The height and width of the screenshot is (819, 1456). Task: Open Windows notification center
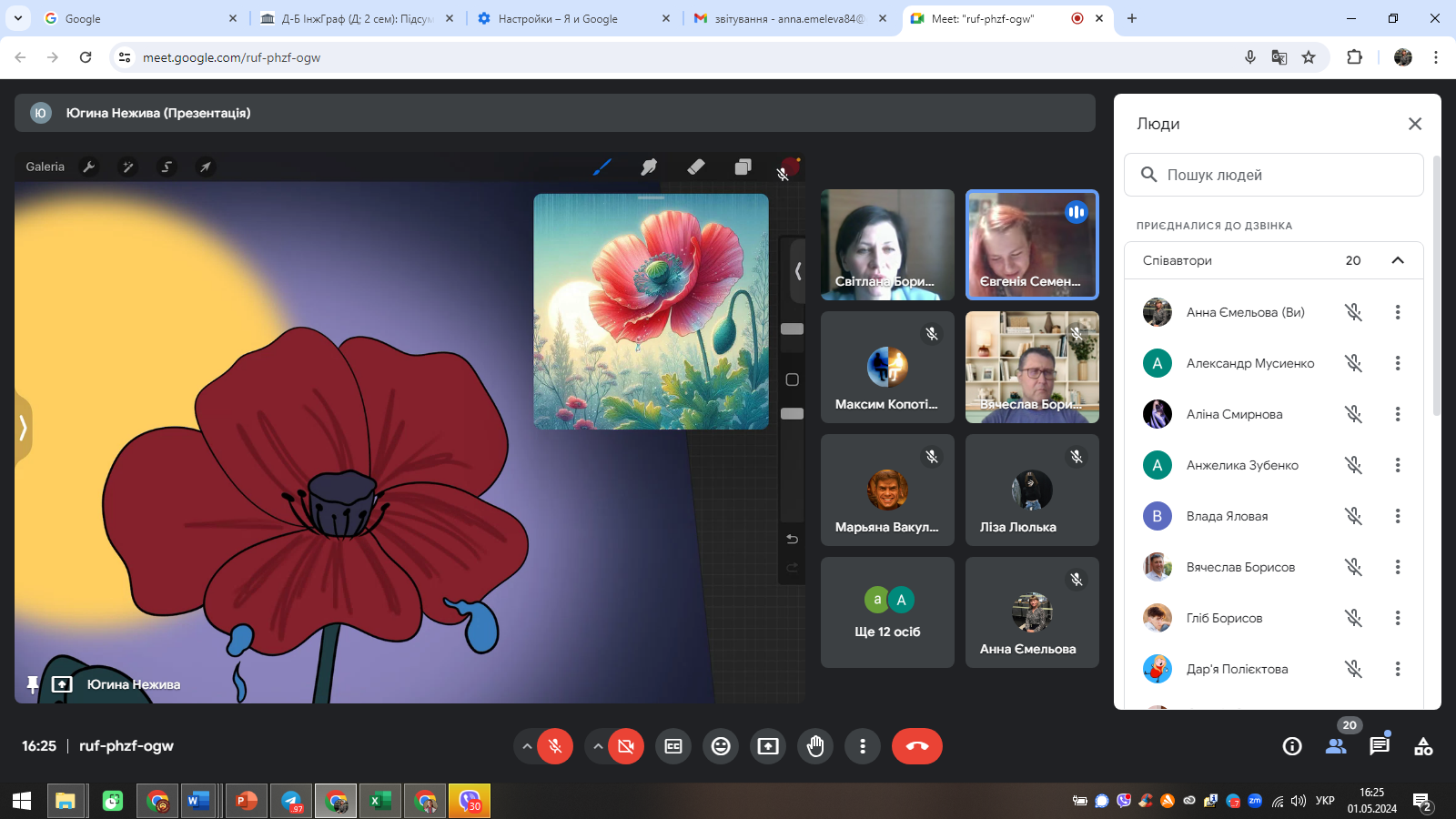coord(1422,802)
